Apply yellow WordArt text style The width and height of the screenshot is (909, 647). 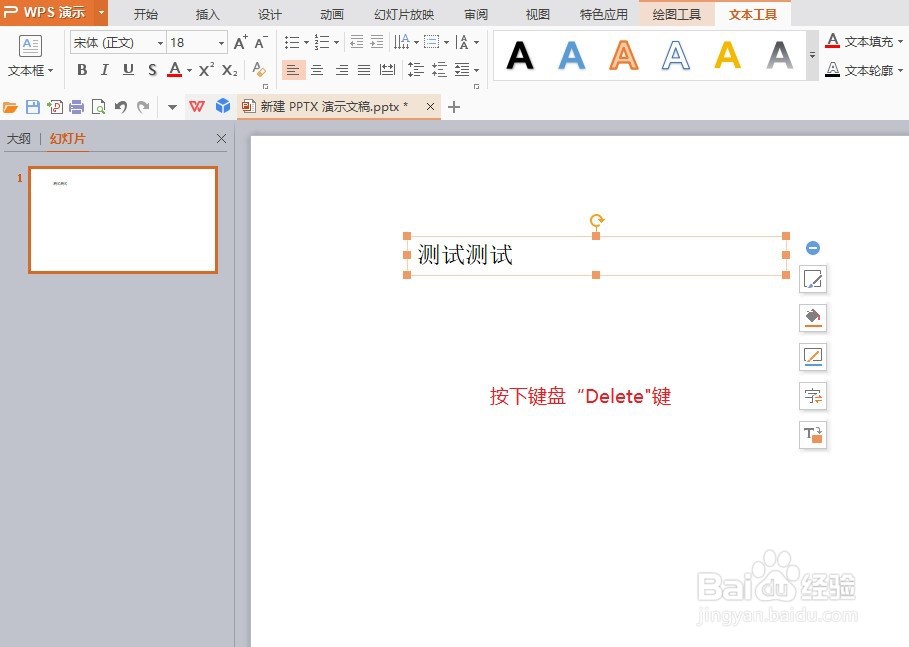[x=728, y=56]
